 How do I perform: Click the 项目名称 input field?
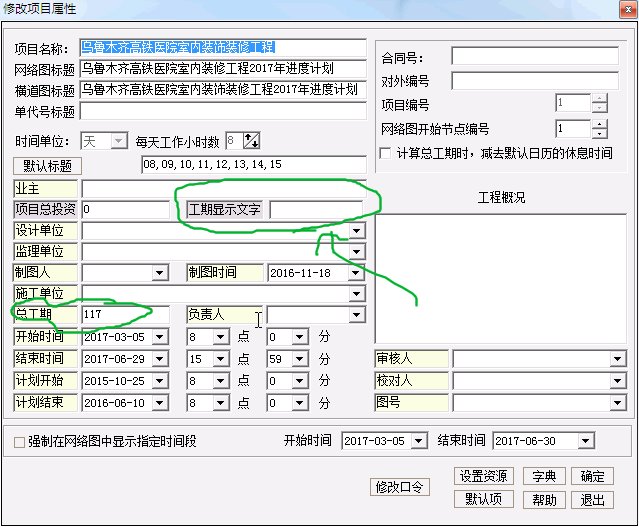coord(223,48)
